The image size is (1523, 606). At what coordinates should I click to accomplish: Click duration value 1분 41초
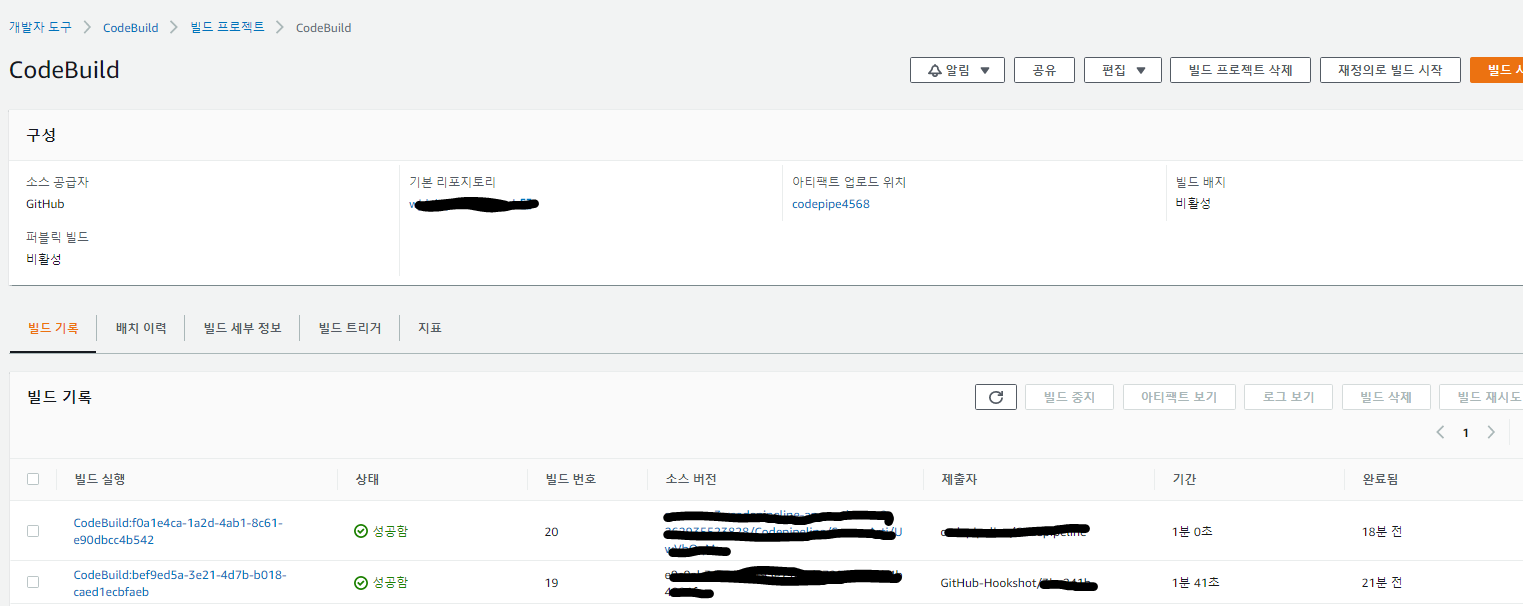(x=1195, y=582)
